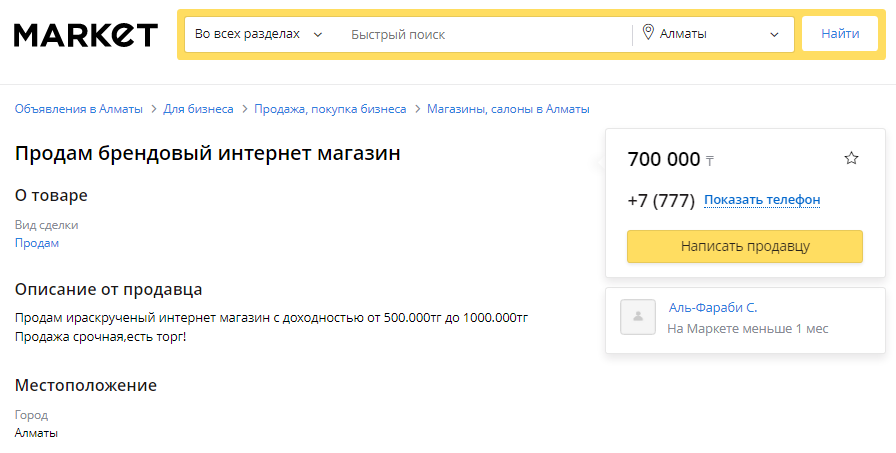The image size is (896, 453).
Task: Click the О товаре heading
Action: click(51, 195)
